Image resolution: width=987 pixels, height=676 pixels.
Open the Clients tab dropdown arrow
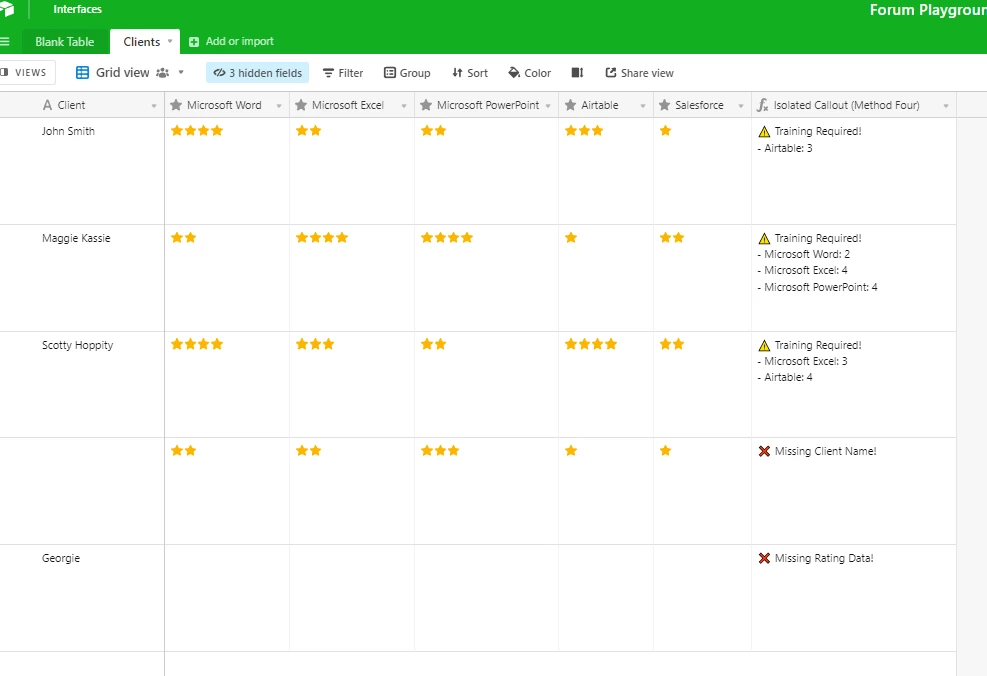pyautogui.click(x=169, y=42)
